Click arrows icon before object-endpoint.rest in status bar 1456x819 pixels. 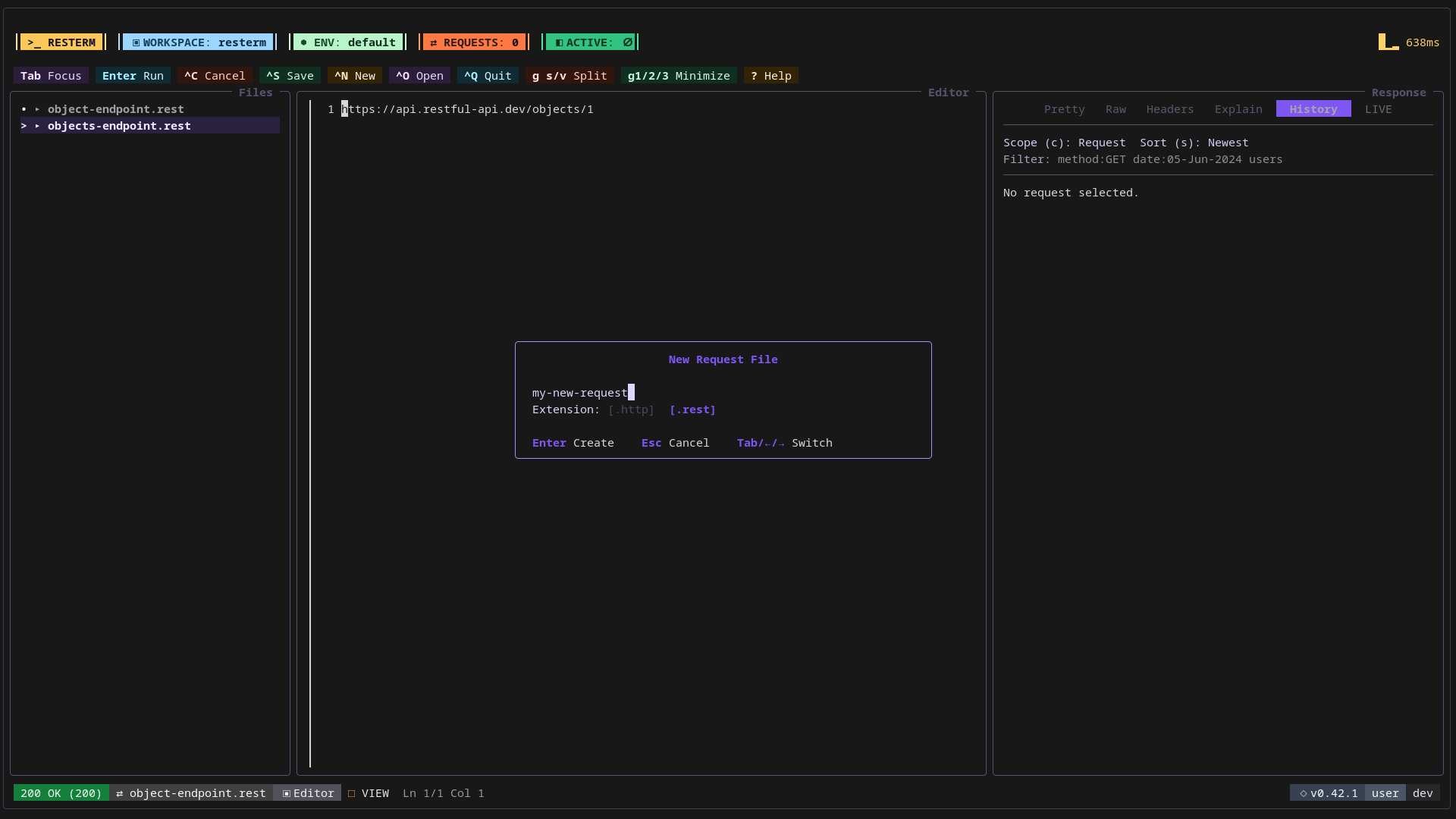pos(120,793)
